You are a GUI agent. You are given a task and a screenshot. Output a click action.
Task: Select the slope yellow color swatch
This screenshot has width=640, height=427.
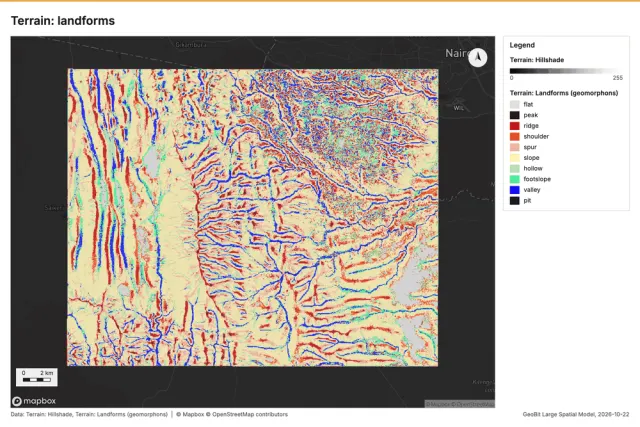point(515,158)
